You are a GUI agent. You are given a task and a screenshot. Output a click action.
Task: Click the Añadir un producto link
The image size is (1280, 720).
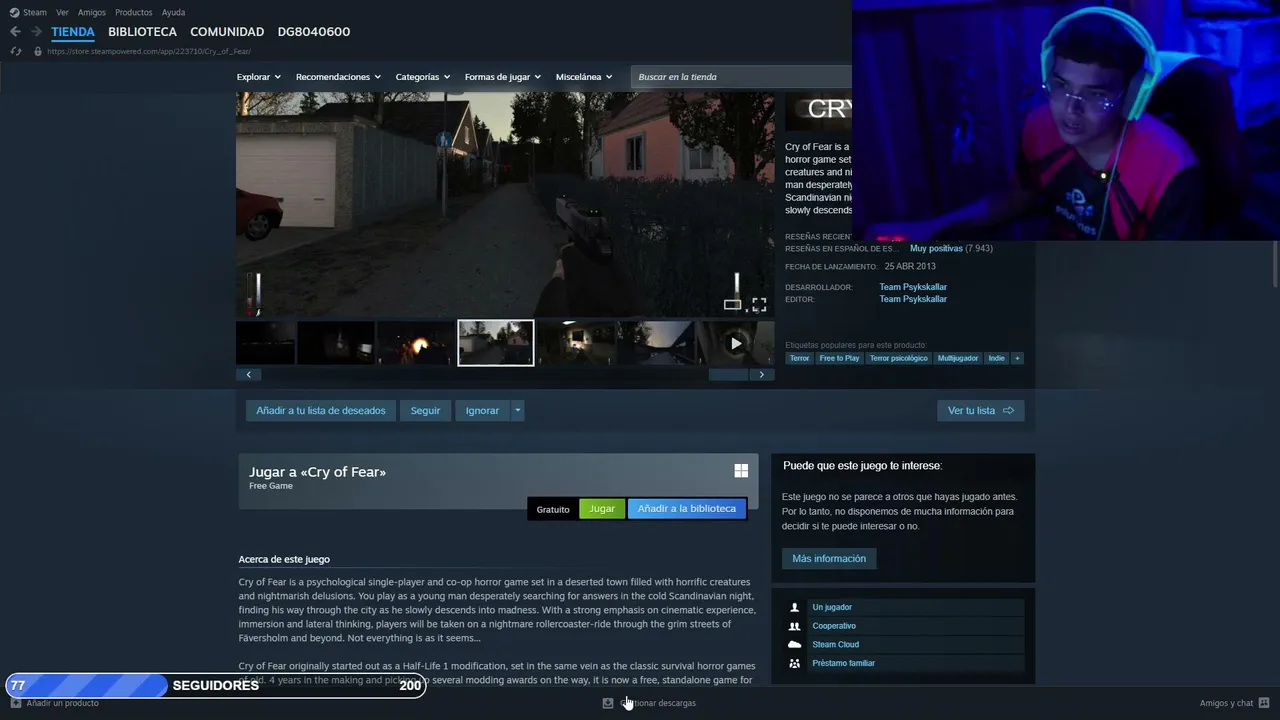click(x=62, y=703)
